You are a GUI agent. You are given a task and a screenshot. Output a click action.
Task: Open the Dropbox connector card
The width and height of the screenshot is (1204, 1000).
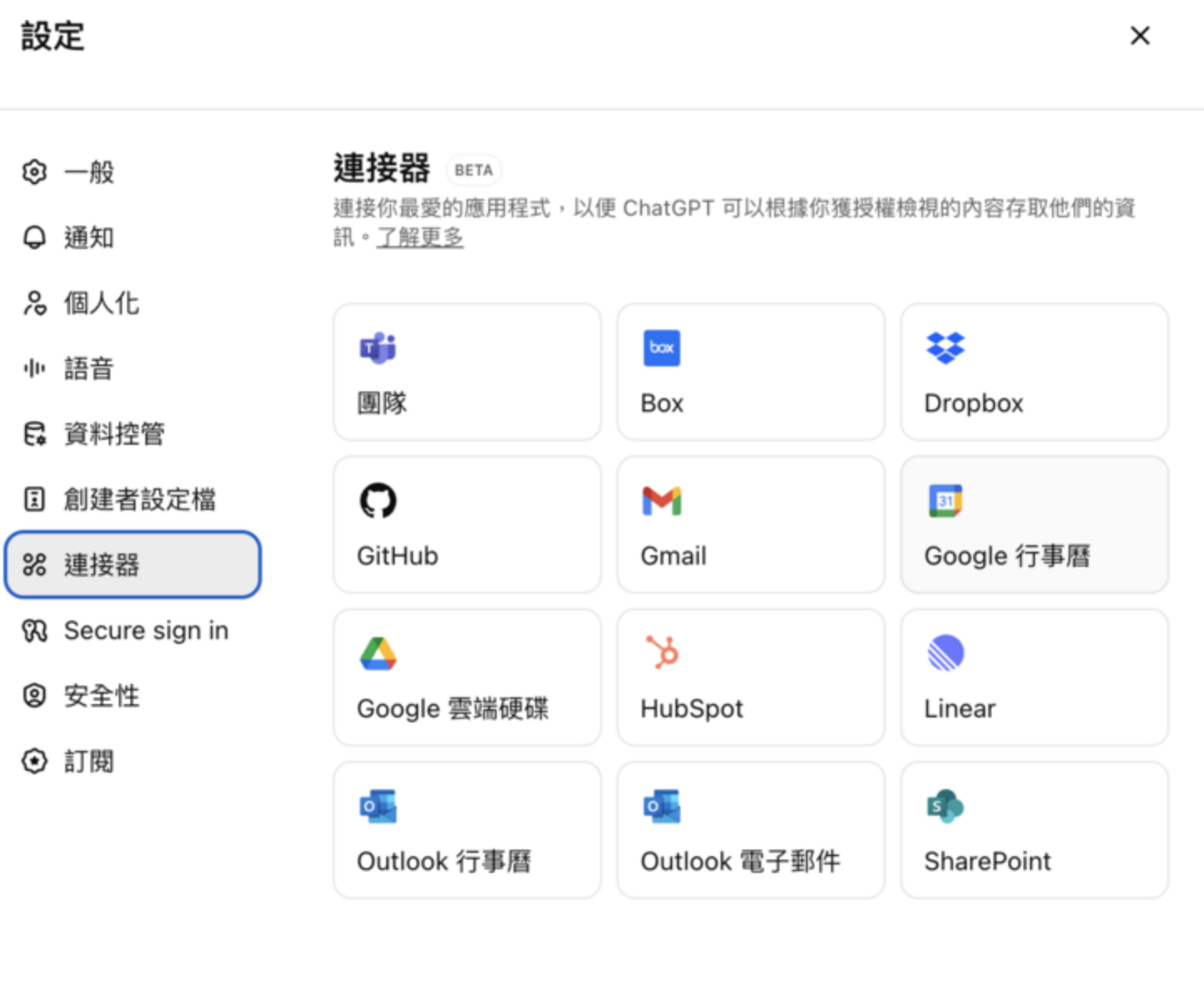click(x=1034, y=372)
